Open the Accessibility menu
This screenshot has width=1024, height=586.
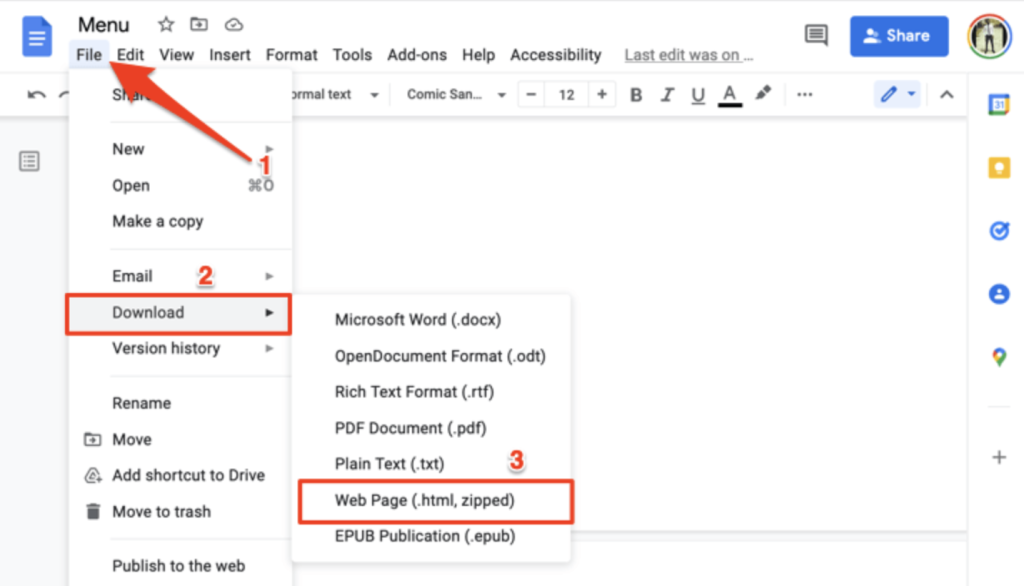(x=556, y=55)
